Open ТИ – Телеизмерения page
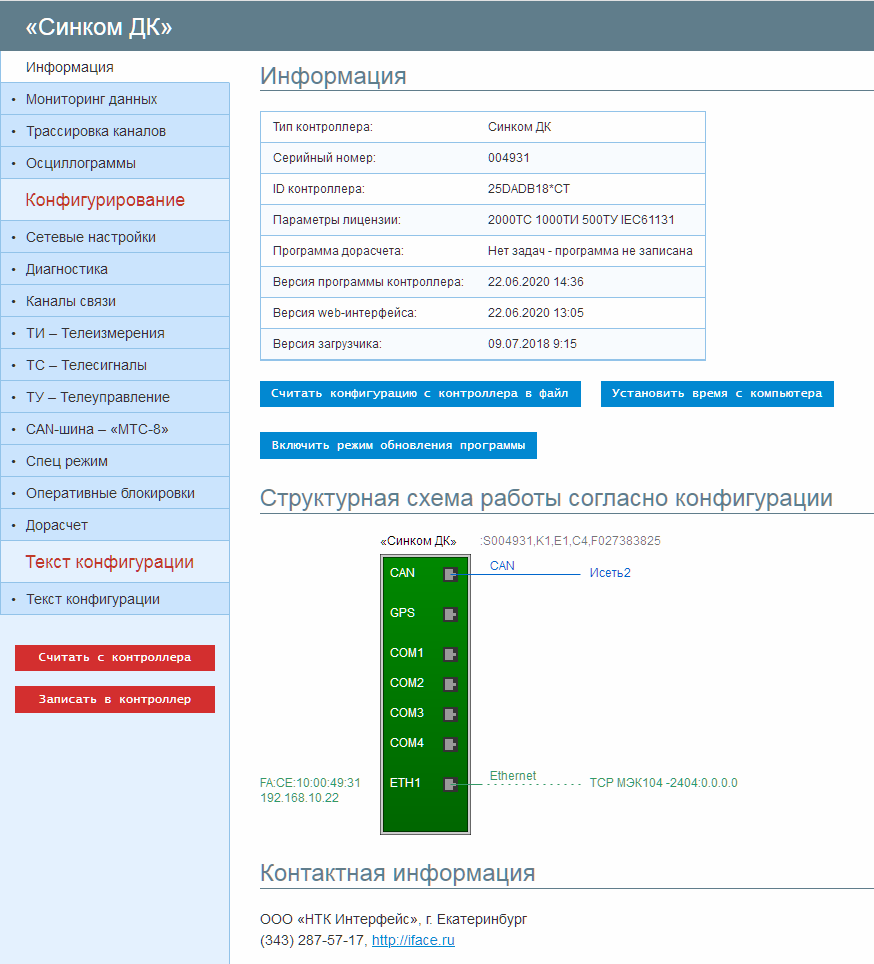 coord(95,333)
